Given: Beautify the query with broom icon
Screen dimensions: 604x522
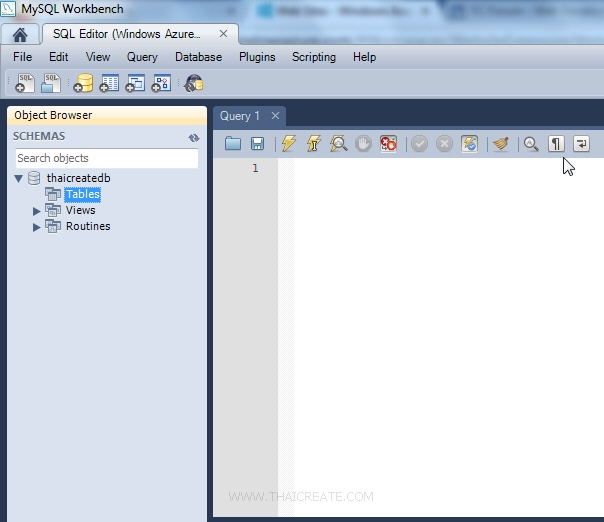Looking at the screenshot, I should click(501, 144).
